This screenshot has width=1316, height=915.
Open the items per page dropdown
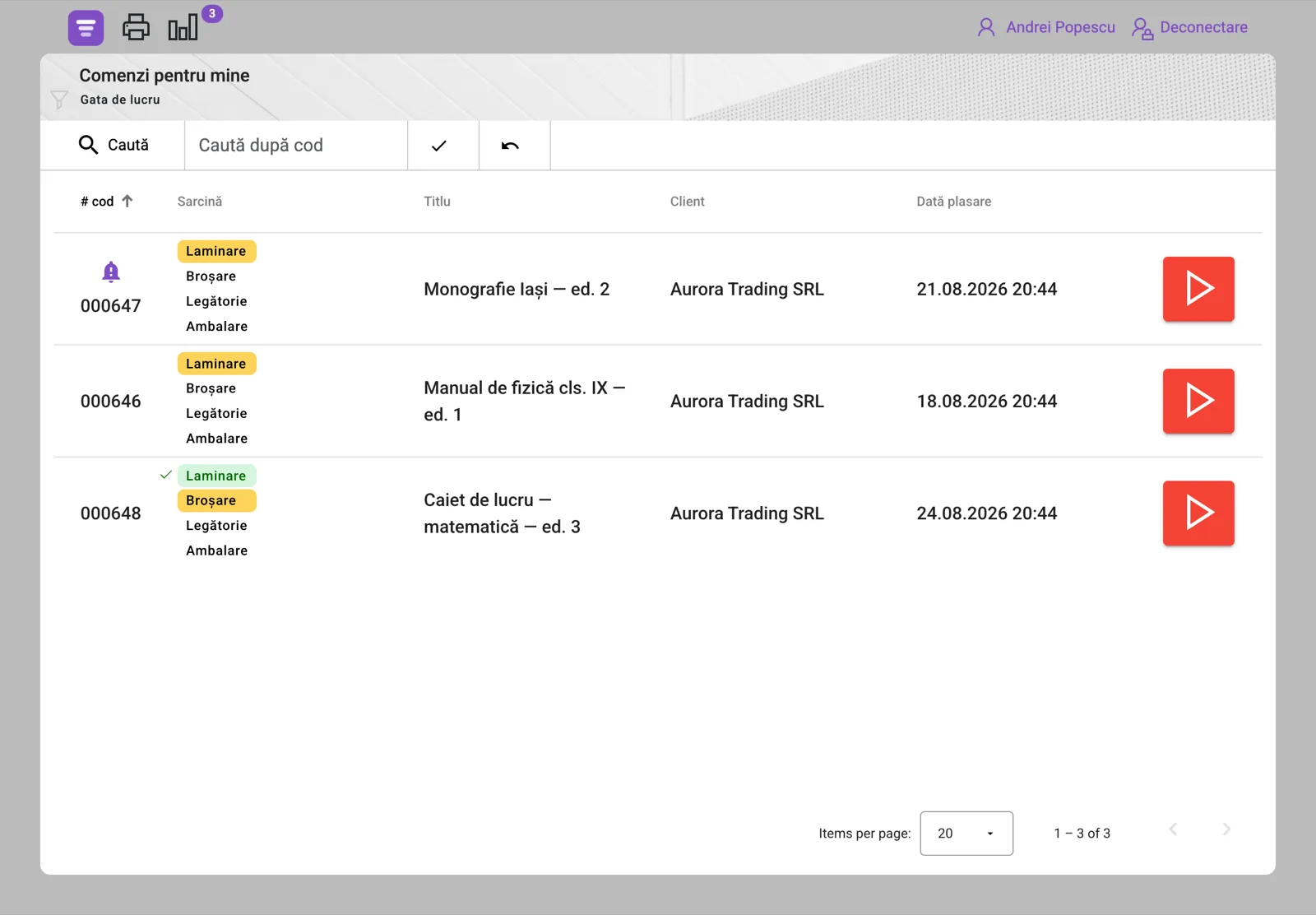[x=966, y=834]
